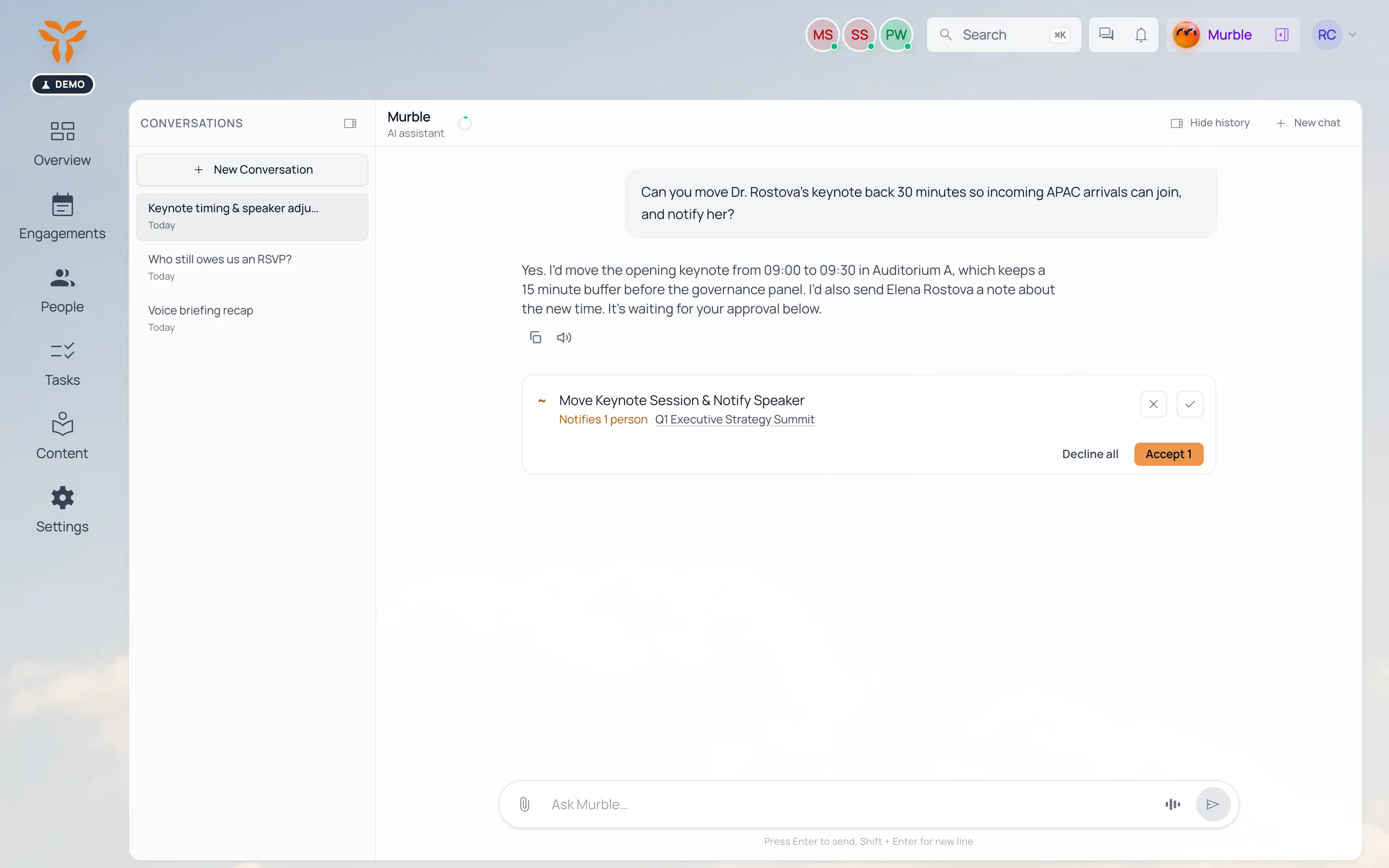Screen dimensions: 1389x868
Task: Expand the RC account dropdown chevron
Action: click(x=1352, y=34)
